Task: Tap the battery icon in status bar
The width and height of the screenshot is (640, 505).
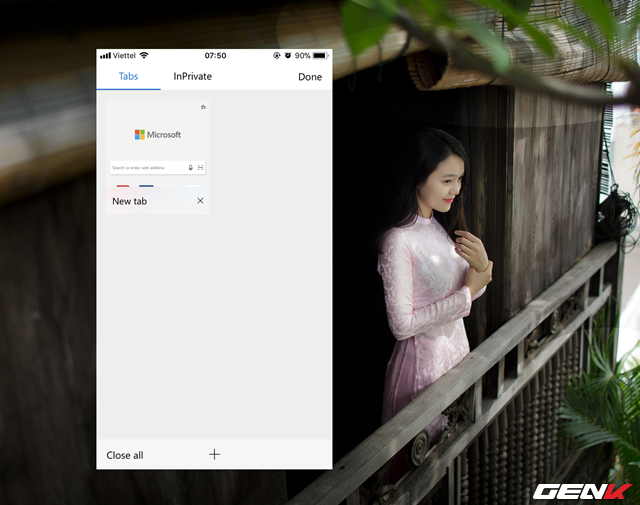Action: (320, 56)
